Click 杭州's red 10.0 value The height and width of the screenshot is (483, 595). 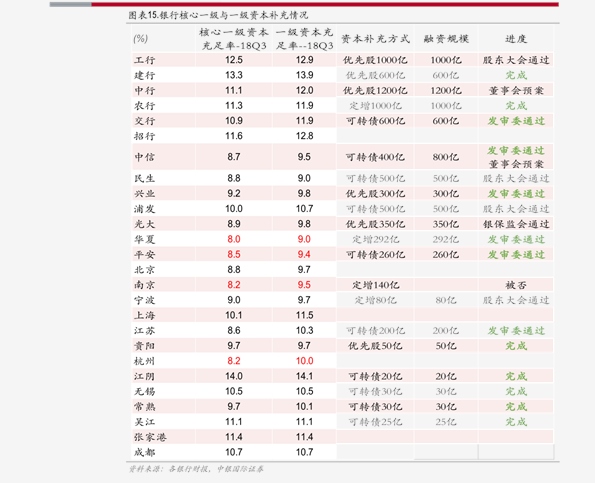[x=304, y=361]
